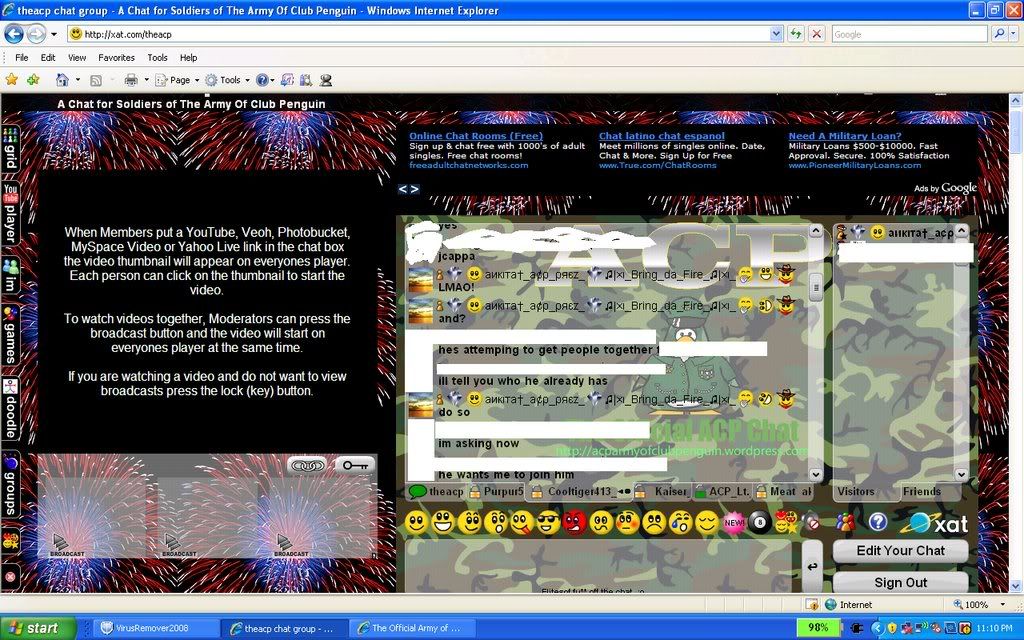
Task: Insert the big grin emoticon
Action: [443, 522]
